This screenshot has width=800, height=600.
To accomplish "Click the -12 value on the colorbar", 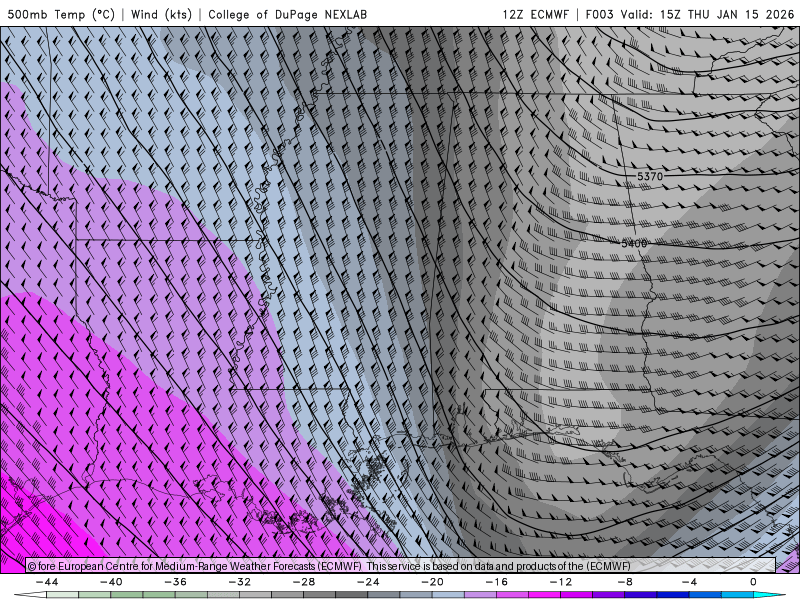I will pos(561,582).
